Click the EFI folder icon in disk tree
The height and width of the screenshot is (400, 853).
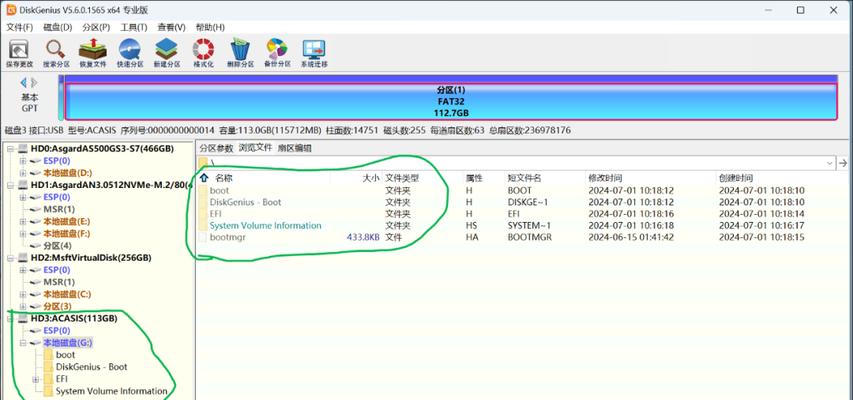coord(48,379)
